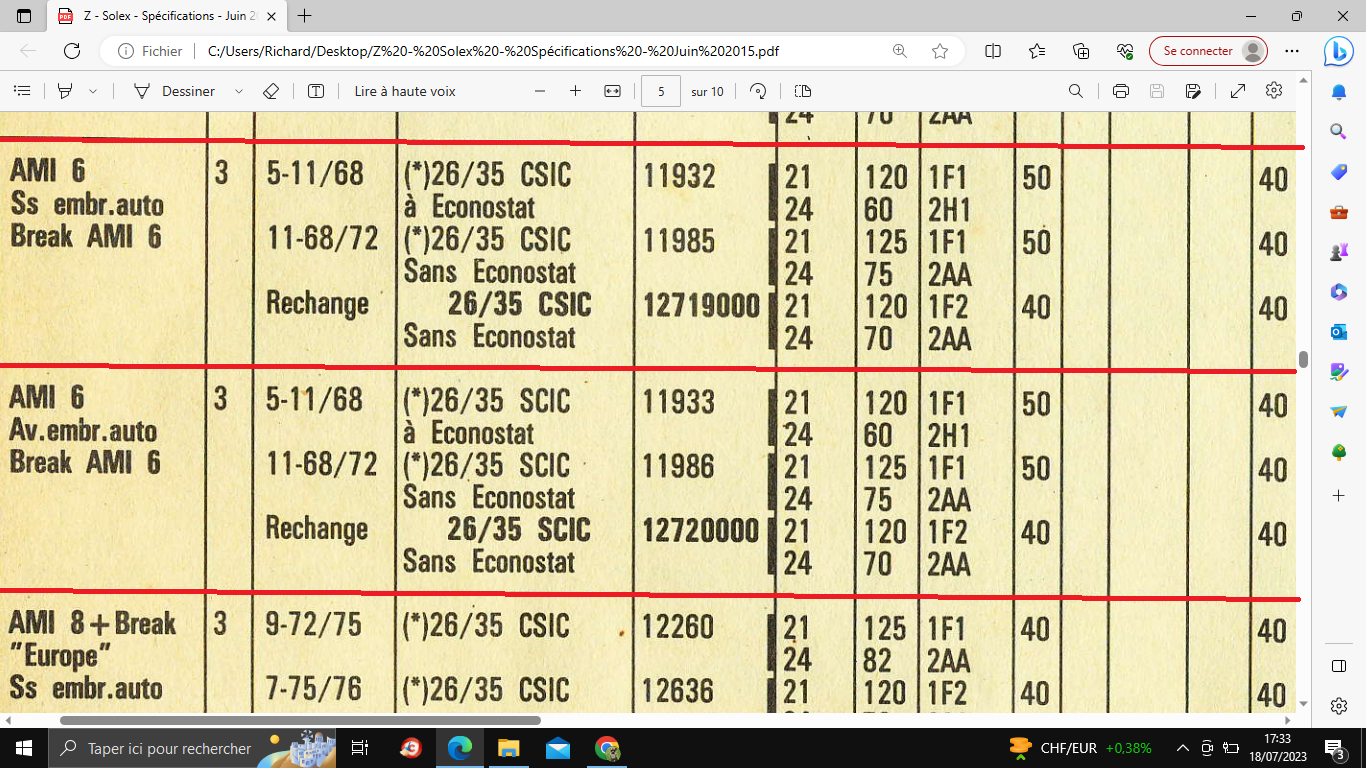This screenshot has height=768, width=1366.
Task: Click the rotate page icon
Action: pos(758,91)
